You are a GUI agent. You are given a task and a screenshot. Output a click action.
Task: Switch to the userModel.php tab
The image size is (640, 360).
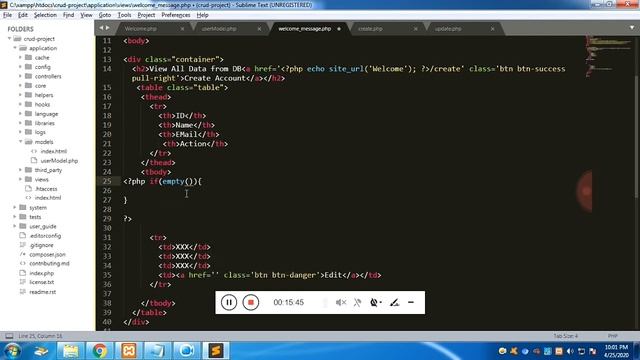tap(219, 29)
